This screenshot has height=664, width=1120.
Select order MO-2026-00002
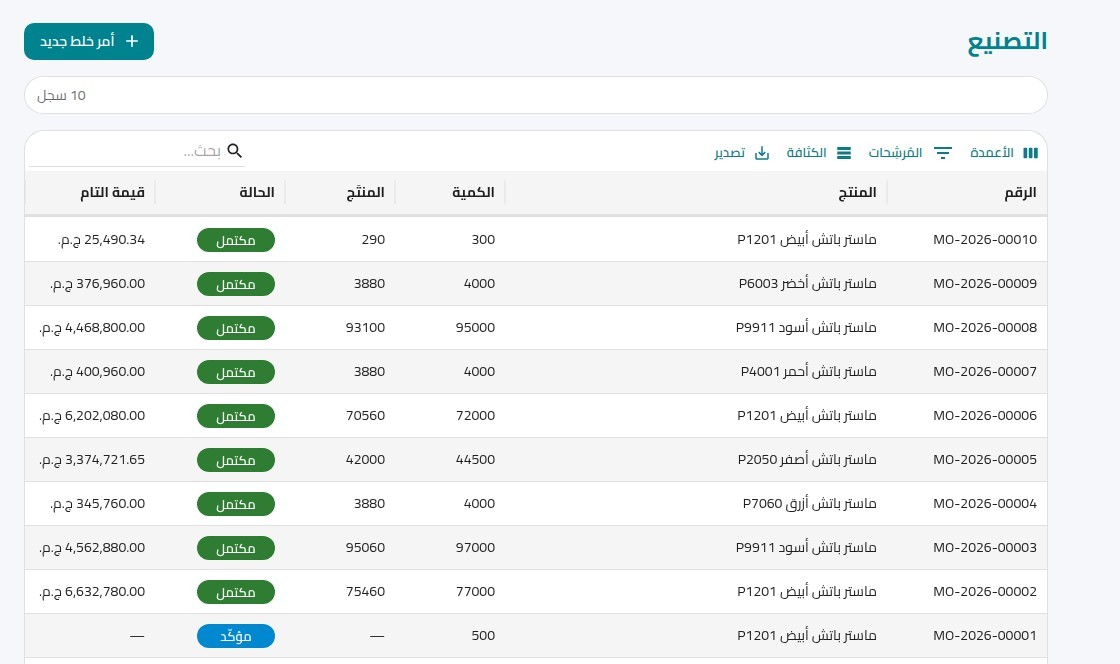pyautogui.click(x=985, y=592)
